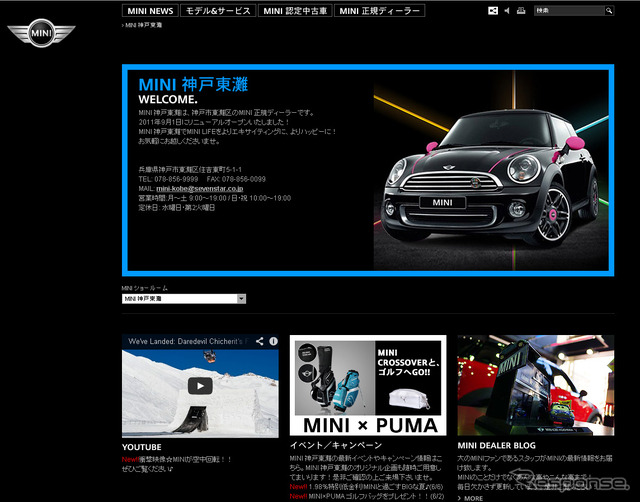Screen dimensions: 640x502
Task: Click the YOUTUBE heading
Action: pos(142,447)
